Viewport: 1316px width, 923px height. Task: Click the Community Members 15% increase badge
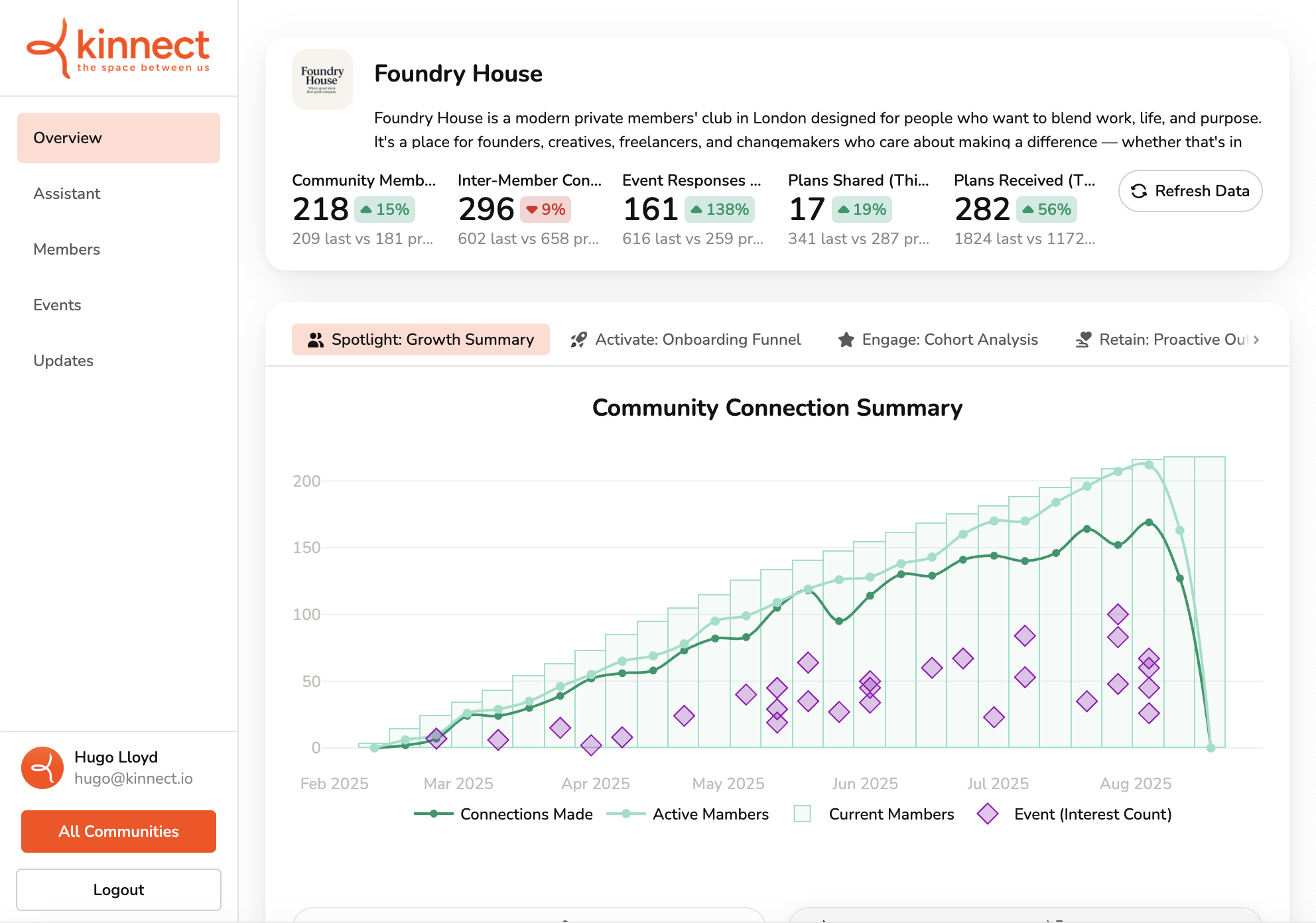click(385, 210)
